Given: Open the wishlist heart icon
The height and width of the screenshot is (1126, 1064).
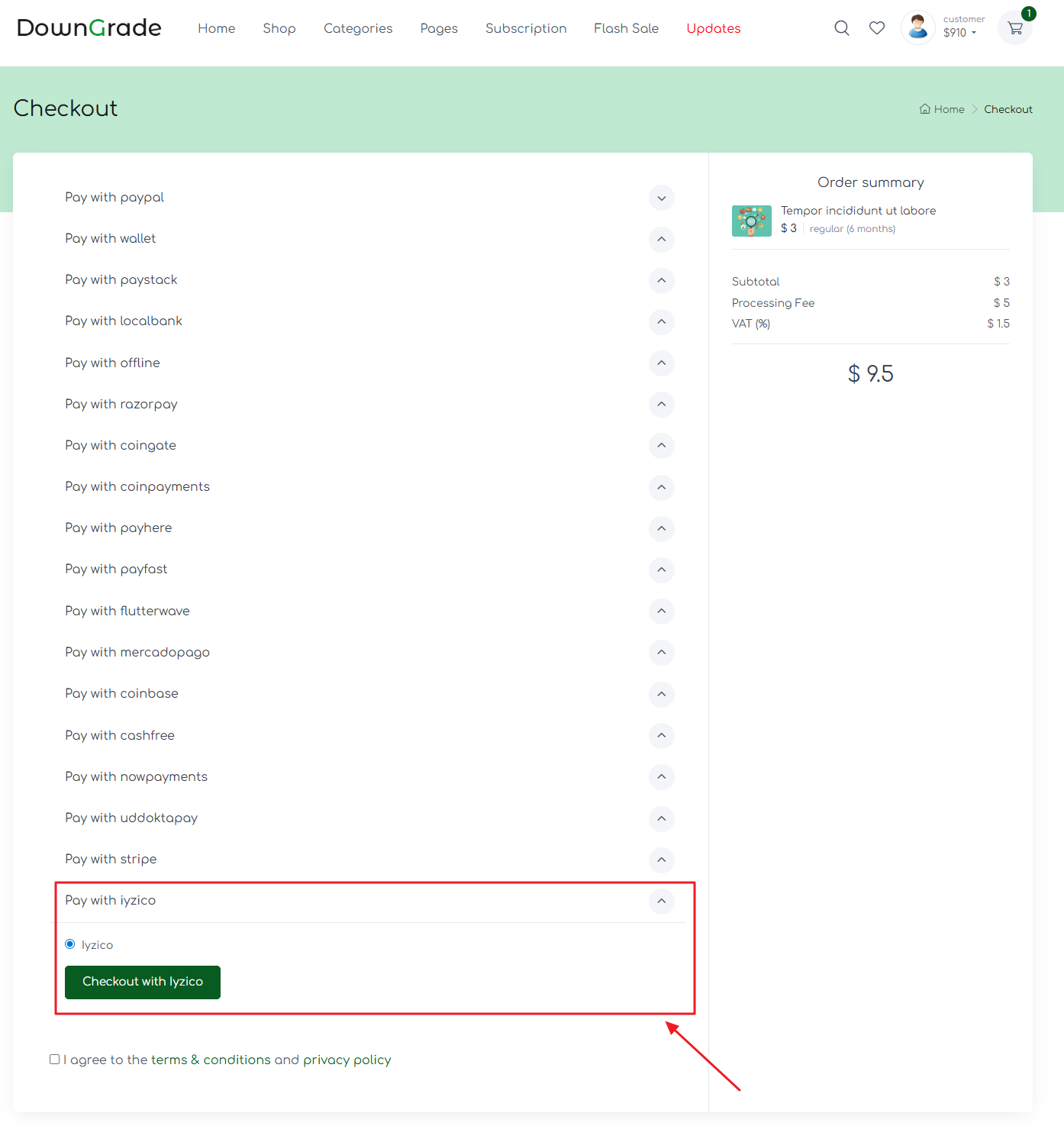Looking at the screenshot, I should pos(877,28).
